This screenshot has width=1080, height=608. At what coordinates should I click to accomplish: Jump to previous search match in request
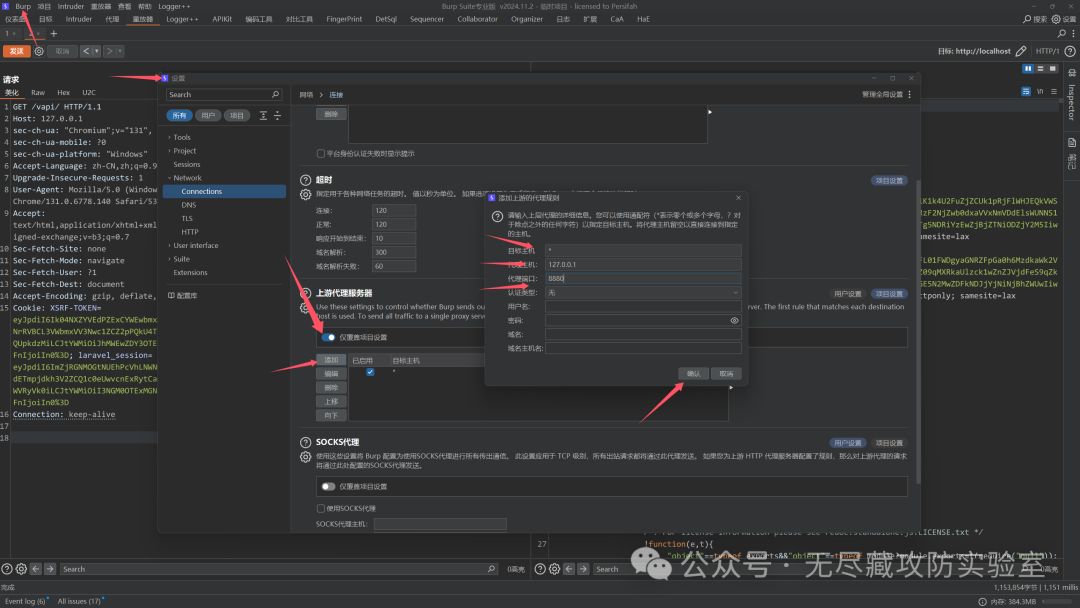click(x=36, y=569)
